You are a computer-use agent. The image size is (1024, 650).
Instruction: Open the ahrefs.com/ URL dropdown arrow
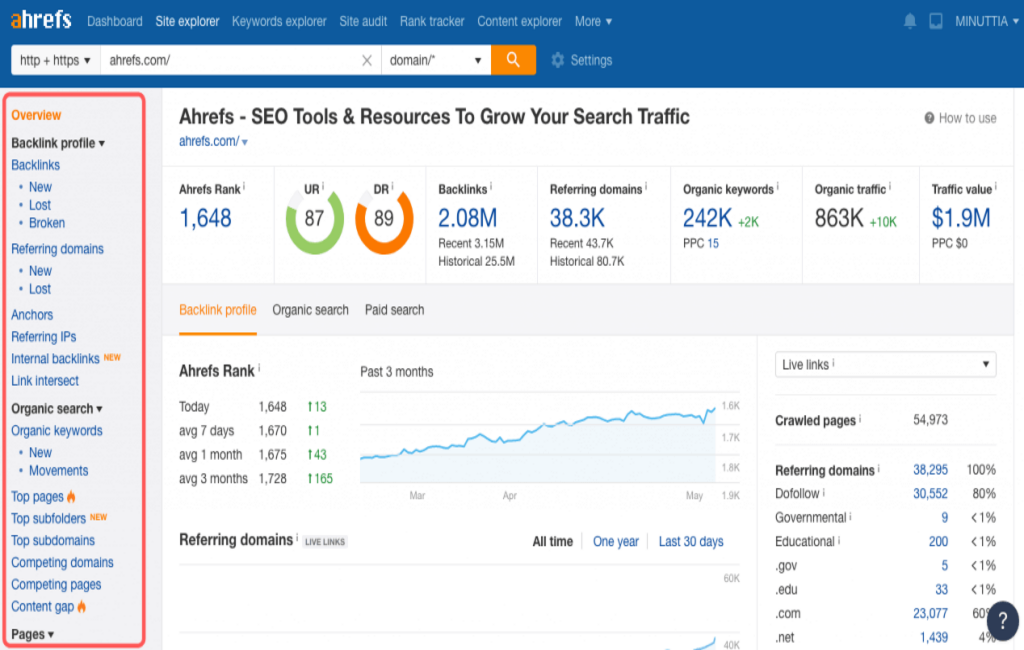click(x=245, y=142)
